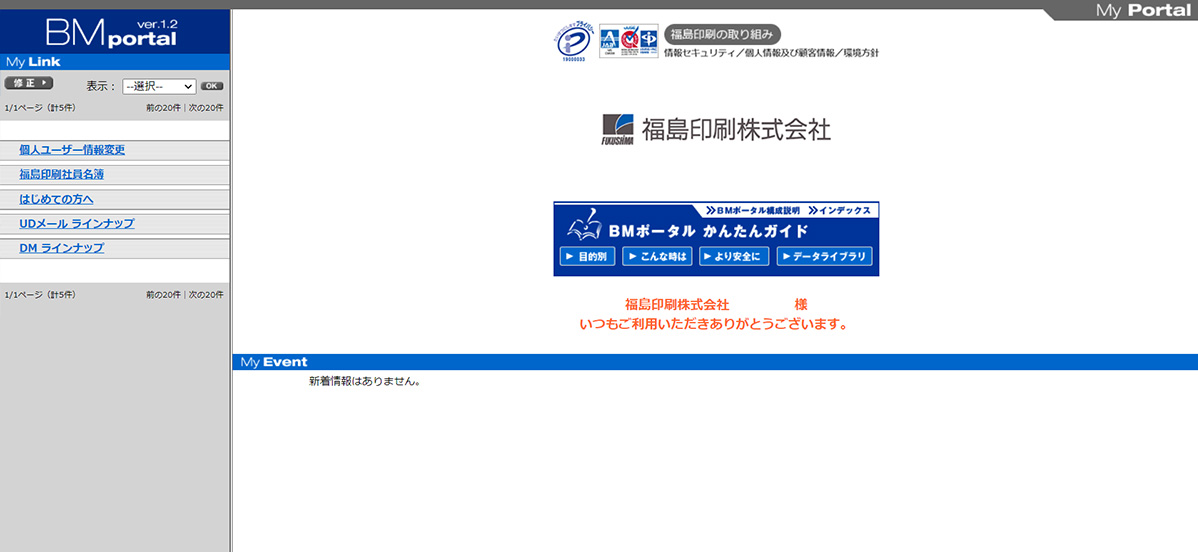This screenshot has width=1198, height=552.
Task: Click bottom 前の20件 pagination link
Action: tap(163, 294)
